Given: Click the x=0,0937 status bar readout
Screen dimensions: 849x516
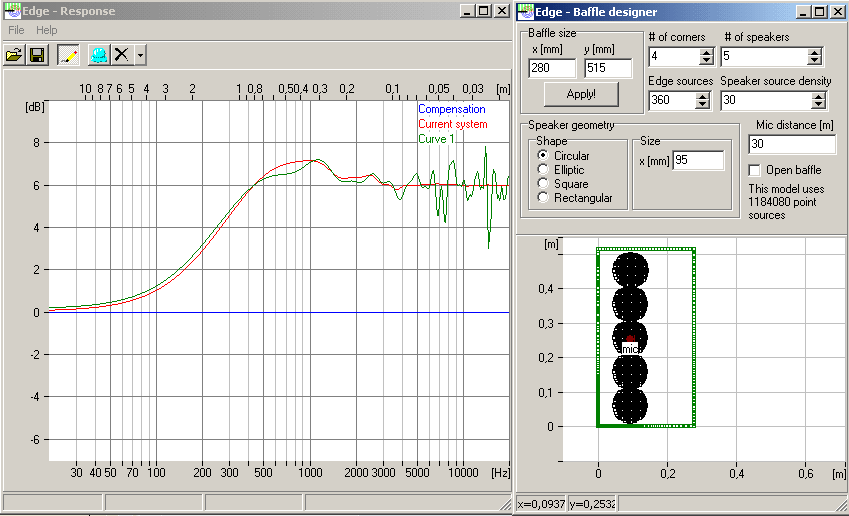Looking at the screenshot, I should pyautogui.click(x=541, y=504).
